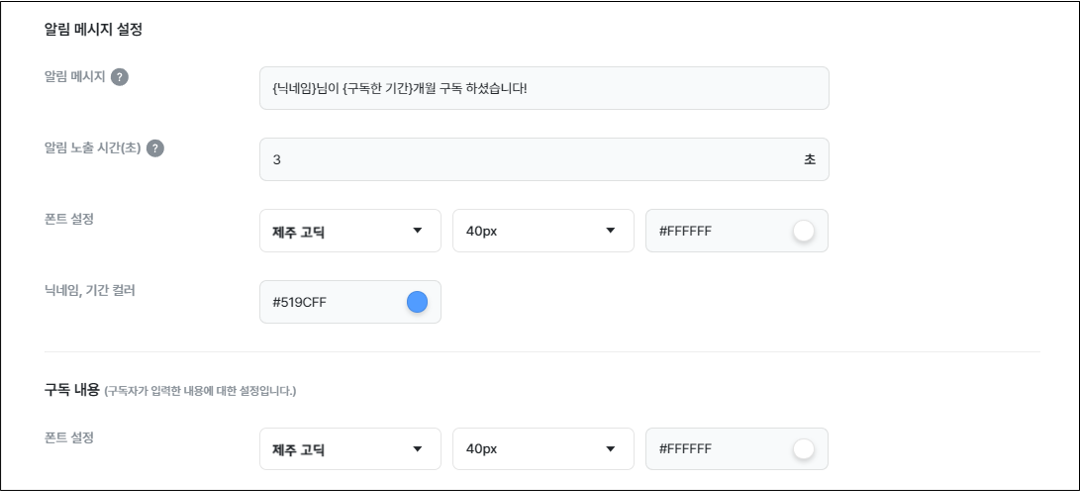The width and height of the screenshot is (1080, 491).
Task: Click the #FFFFFF color field under 구독 내용
Action: [737, 449]
